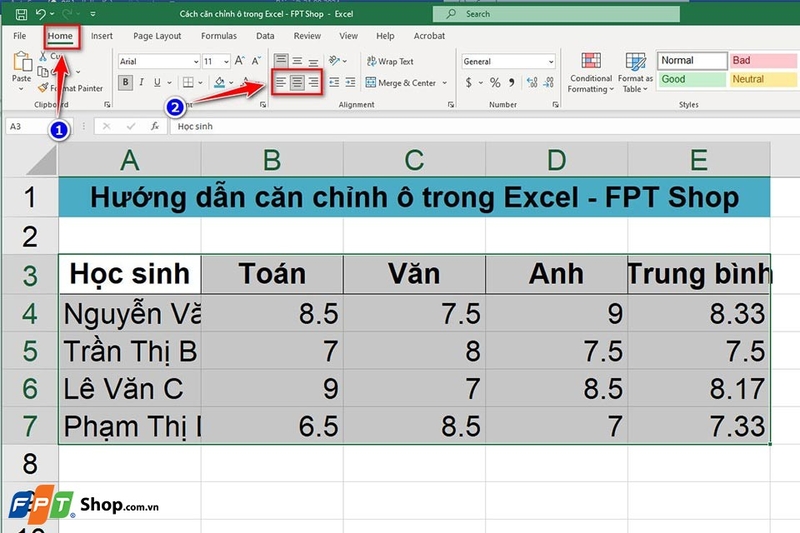Click the Accounting dollar format icon
The image size is (800, 533).
(468, 83)
